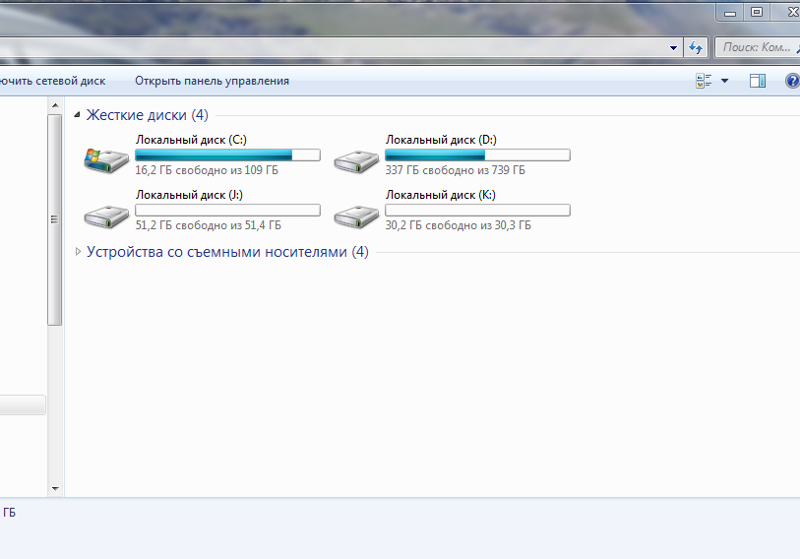Click the Локальный диск (J:) drive icon

(x=107, y=213)
